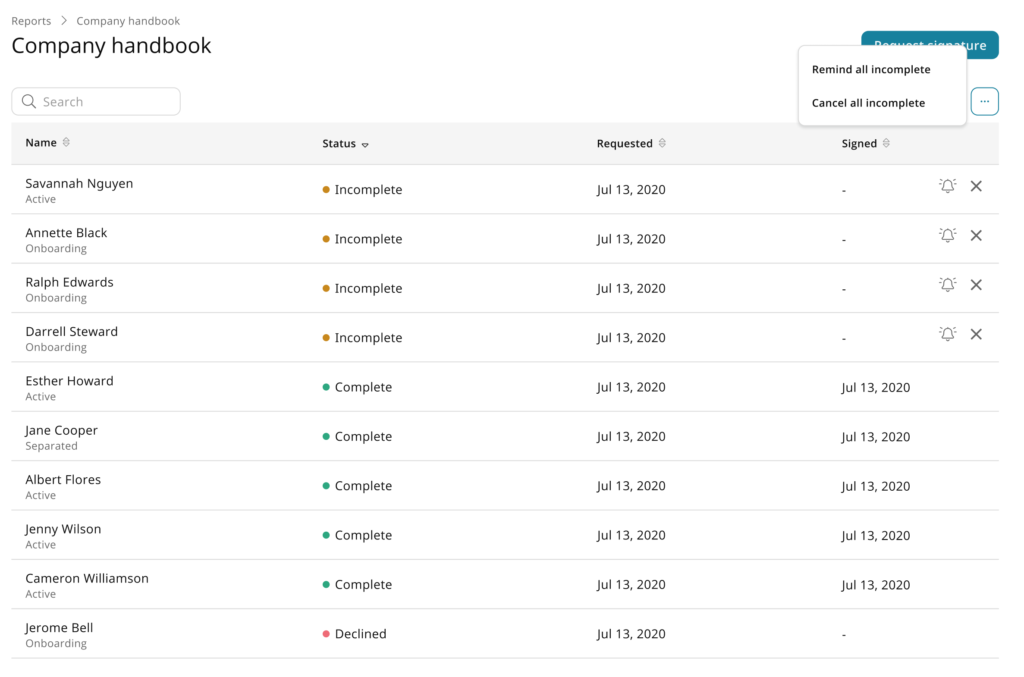
Task: Click Company handbook breadcrumb
Action: [x=128, y=21]
